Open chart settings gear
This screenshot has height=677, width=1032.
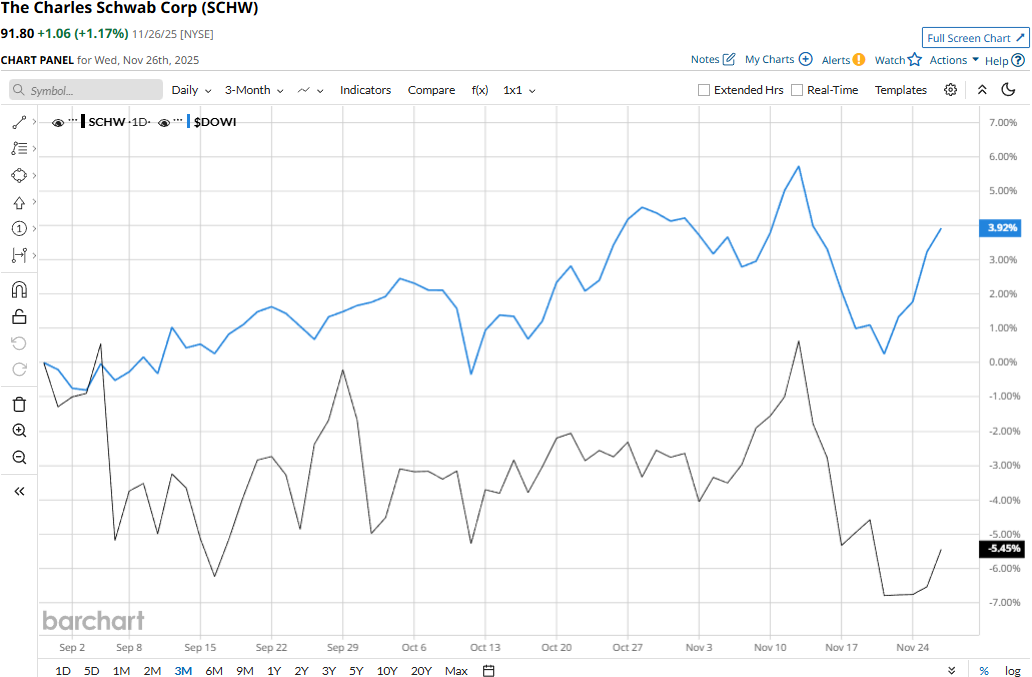950,90
